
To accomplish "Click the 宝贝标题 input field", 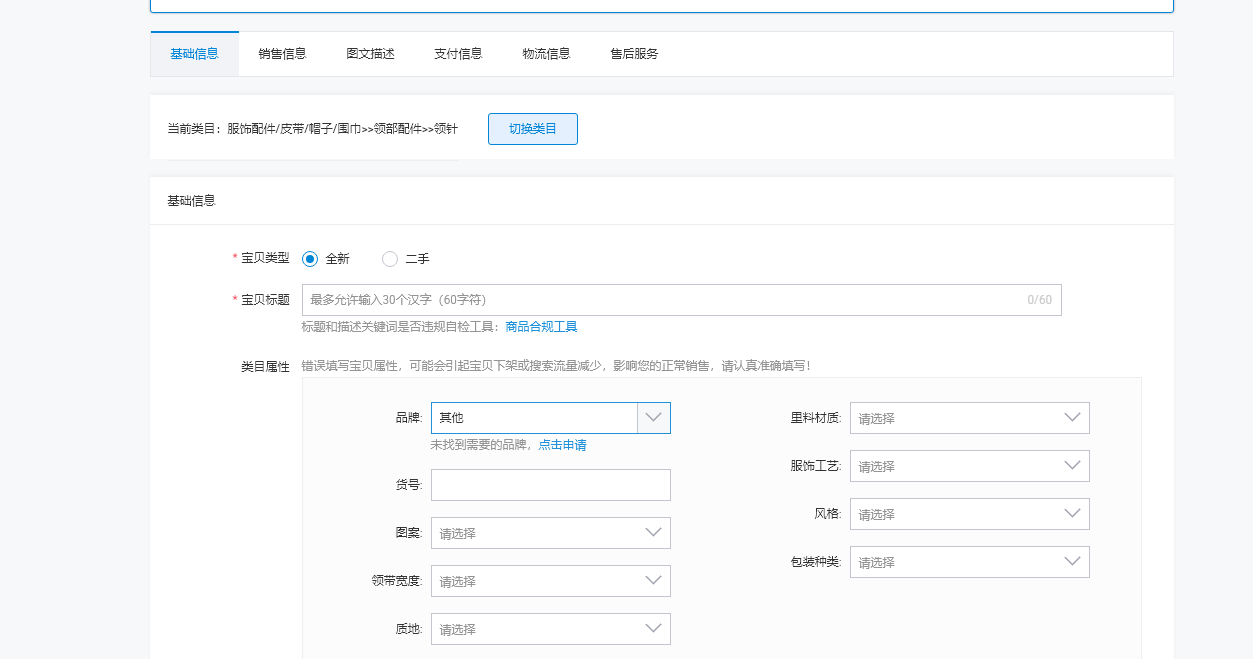I will [x=660, y=300].
